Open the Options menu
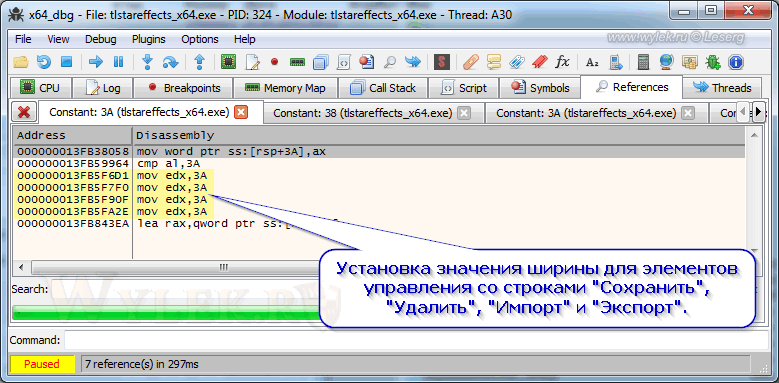779x383 pixels. [200, 39]
